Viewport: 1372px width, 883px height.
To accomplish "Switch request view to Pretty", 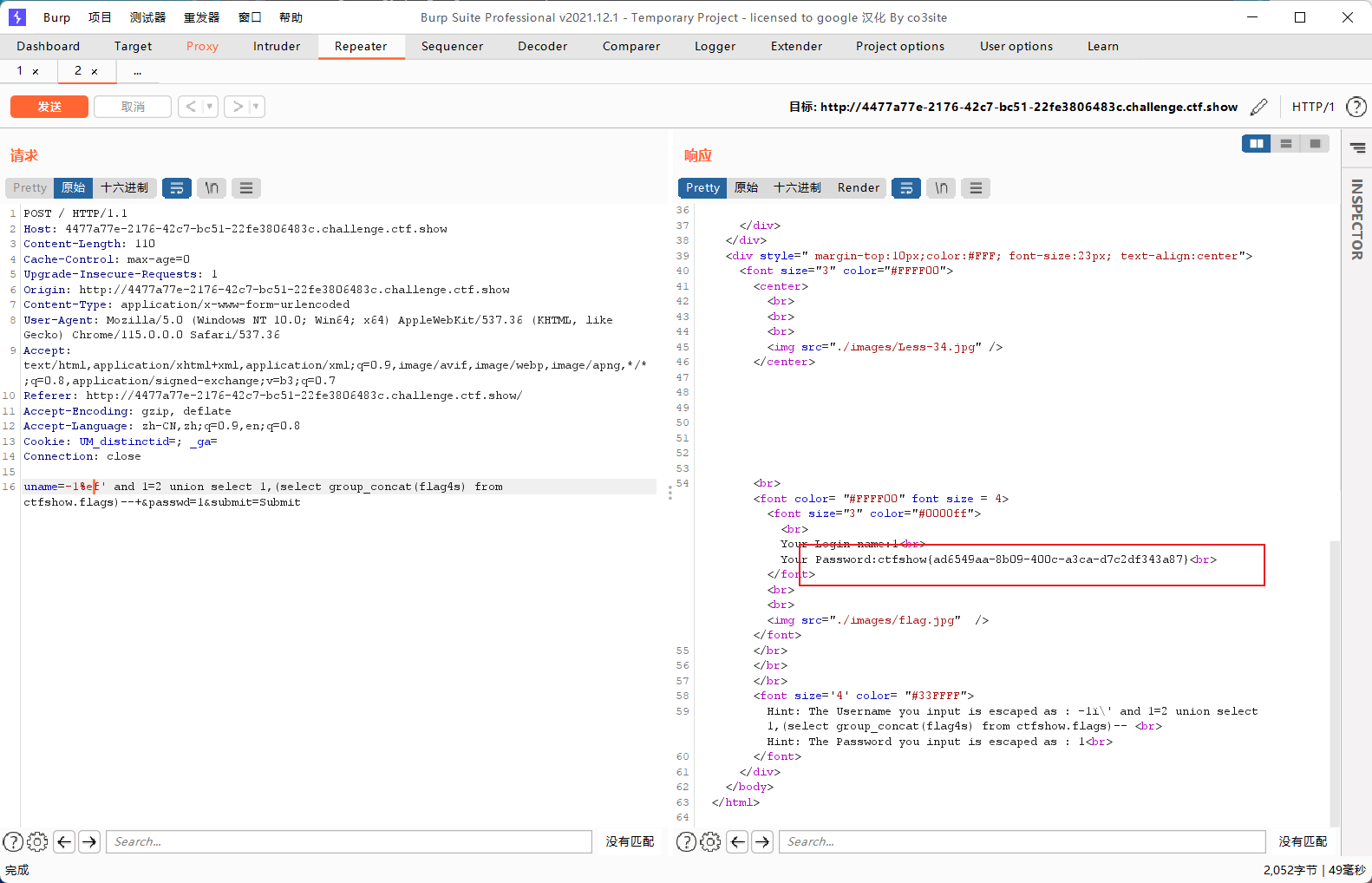I will click(x=29, y=187).
